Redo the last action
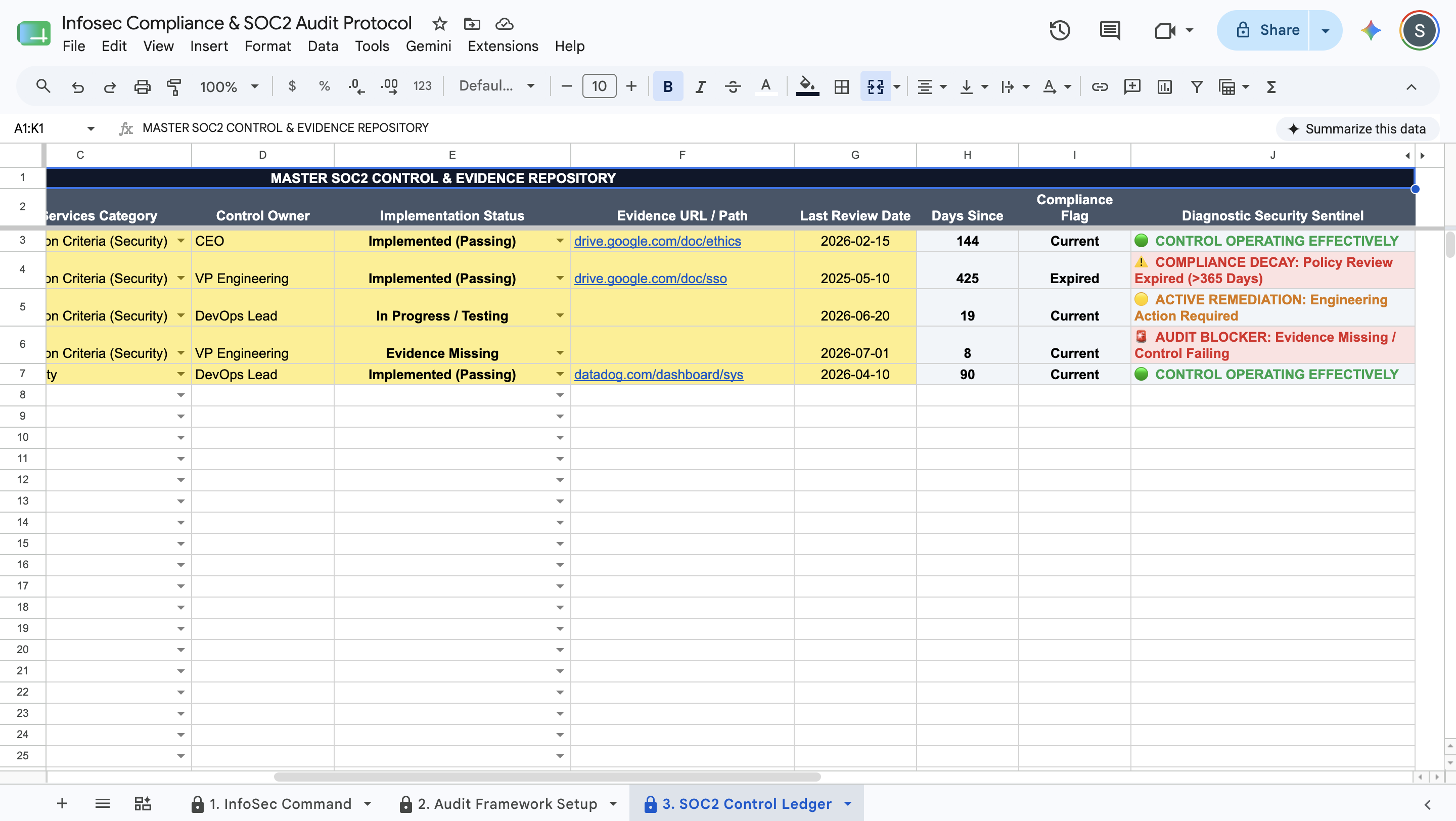 tap(110, 86)
